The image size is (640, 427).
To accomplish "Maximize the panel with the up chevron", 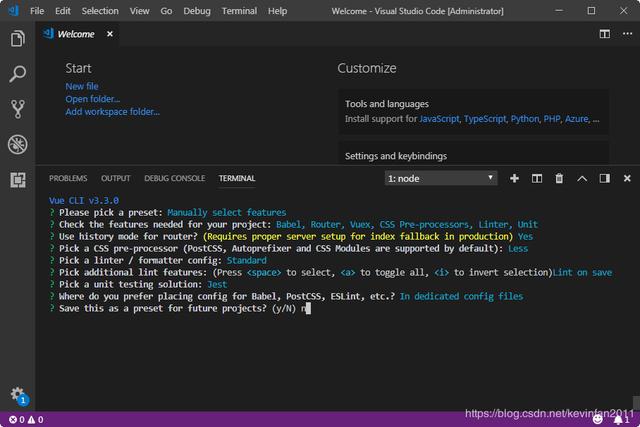I will pyautogui.click(x=582, y=178).
